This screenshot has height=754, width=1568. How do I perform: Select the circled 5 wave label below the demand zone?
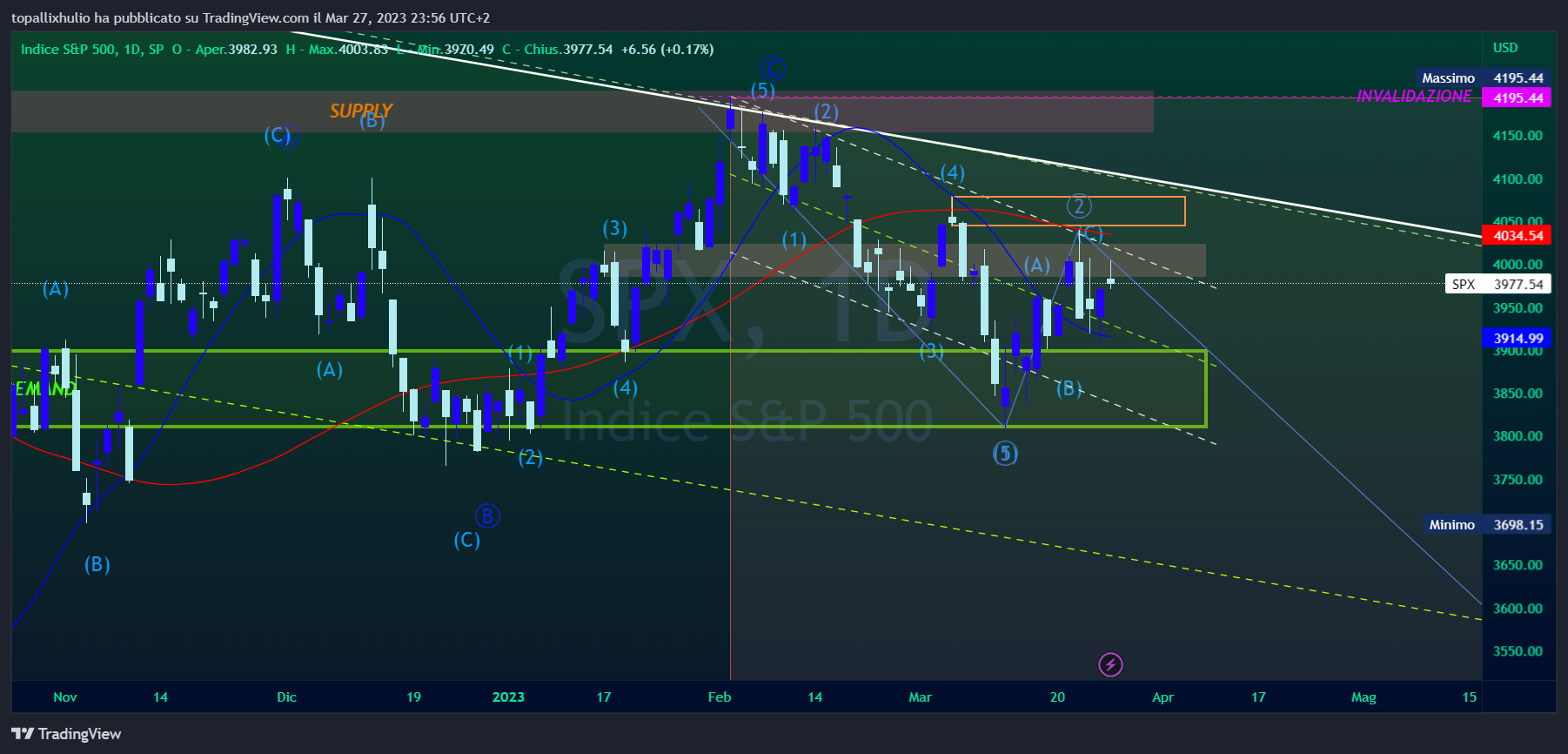pos(1005,454)
